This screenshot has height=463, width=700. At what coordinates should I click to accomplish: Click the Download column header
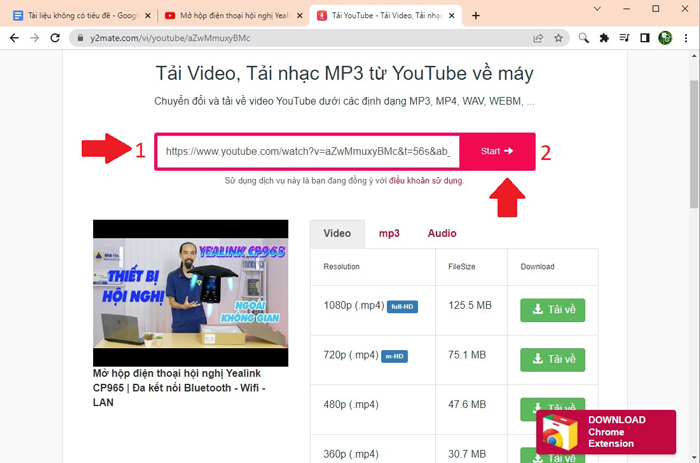(538, 267)
